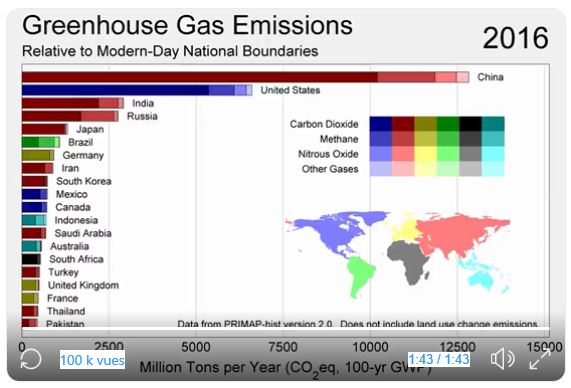This screenshot has width=571, height=388.
Task: Click the 100 k vues view count
Action: tap(92, 360)
